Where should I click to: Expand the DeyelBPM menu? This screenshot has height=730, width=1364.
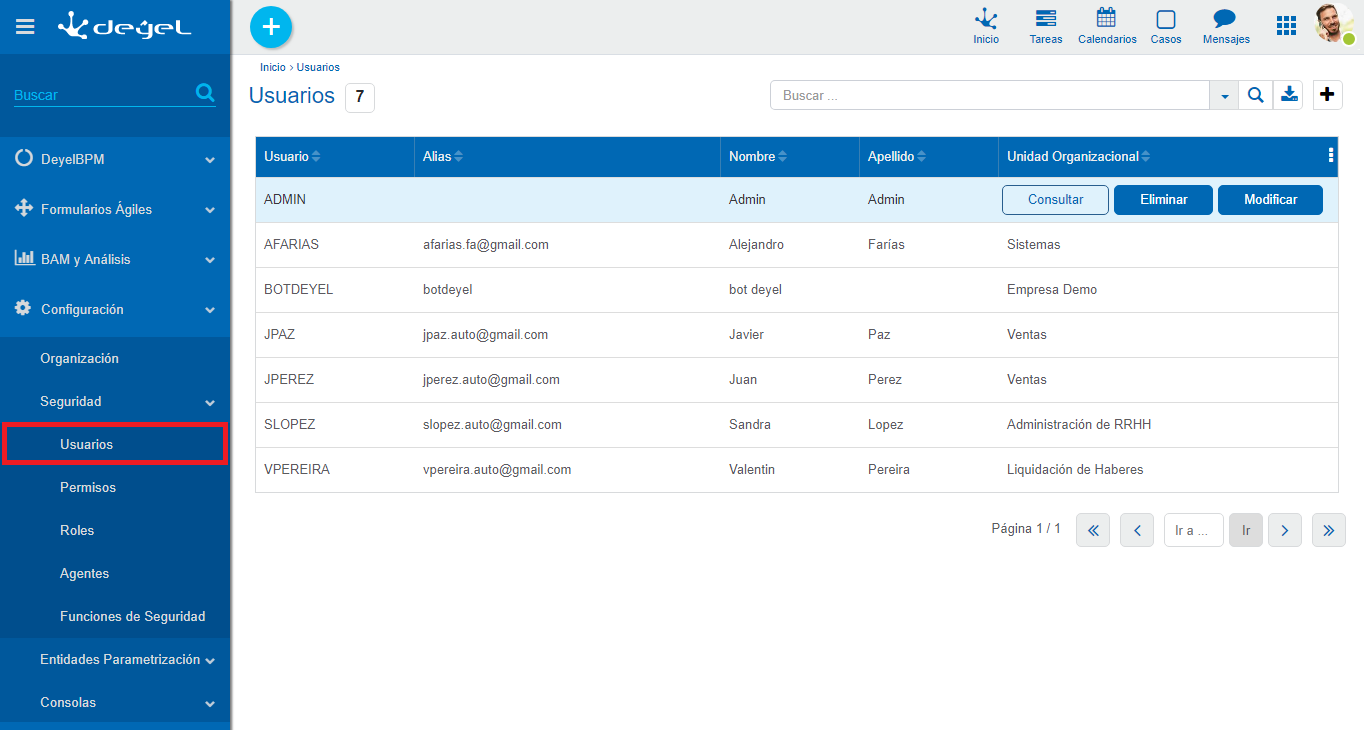[x=115, y=159]
